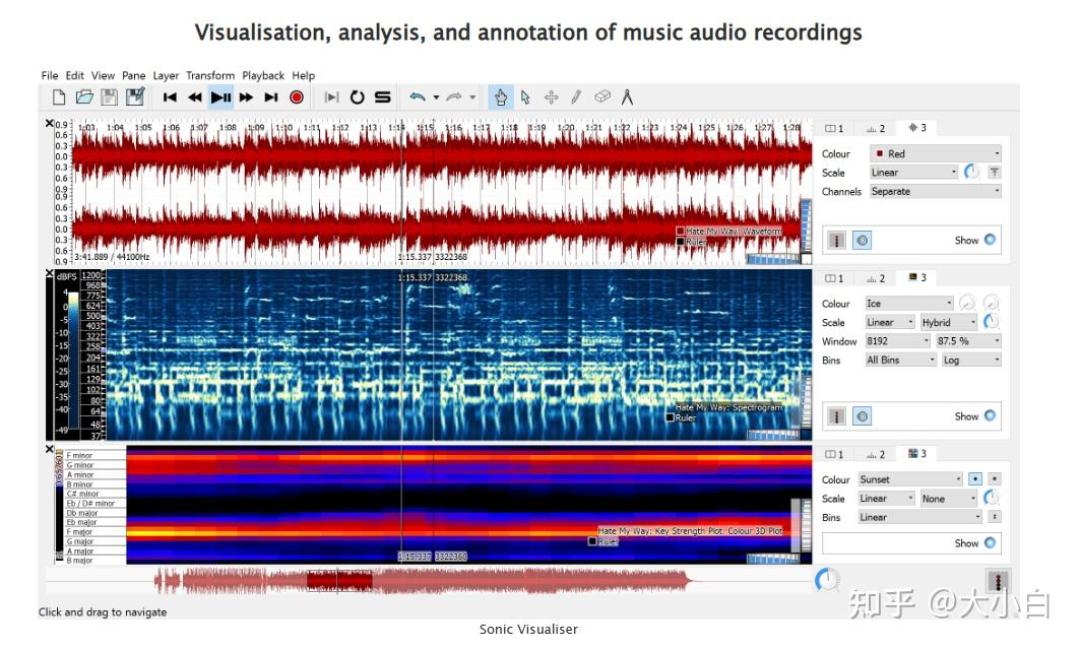Rewind to the start of the recording

169,97
